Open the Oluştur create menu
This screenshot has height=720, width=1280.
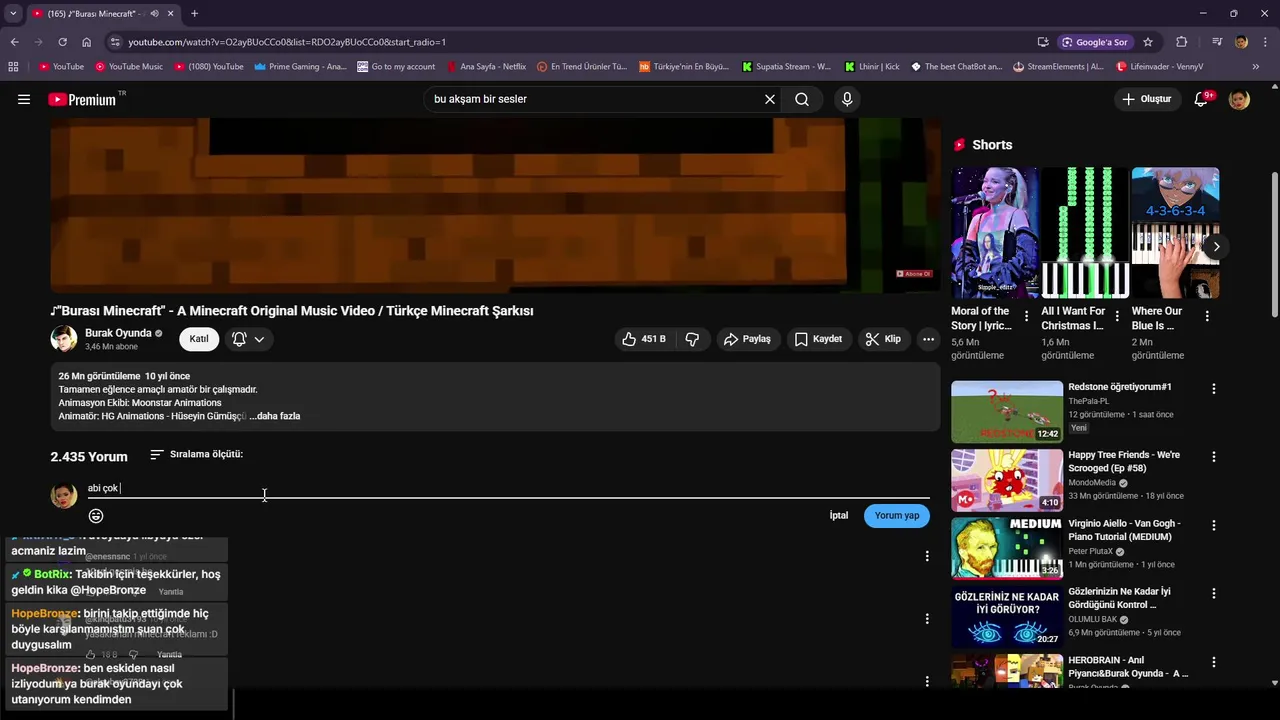[x=1146, y=99]
